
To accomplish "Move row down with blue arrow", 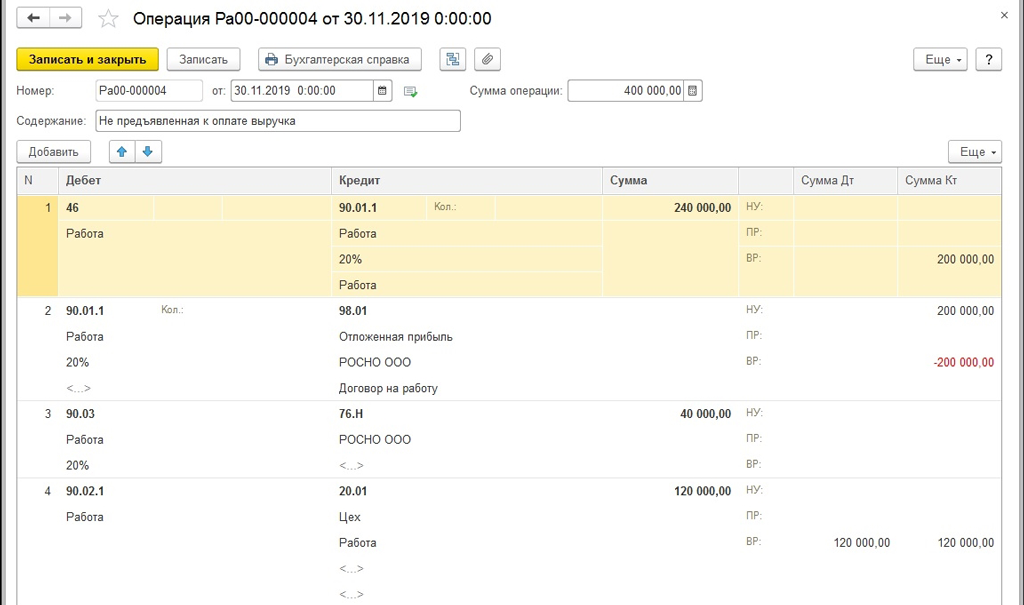I will coord(147,152).
